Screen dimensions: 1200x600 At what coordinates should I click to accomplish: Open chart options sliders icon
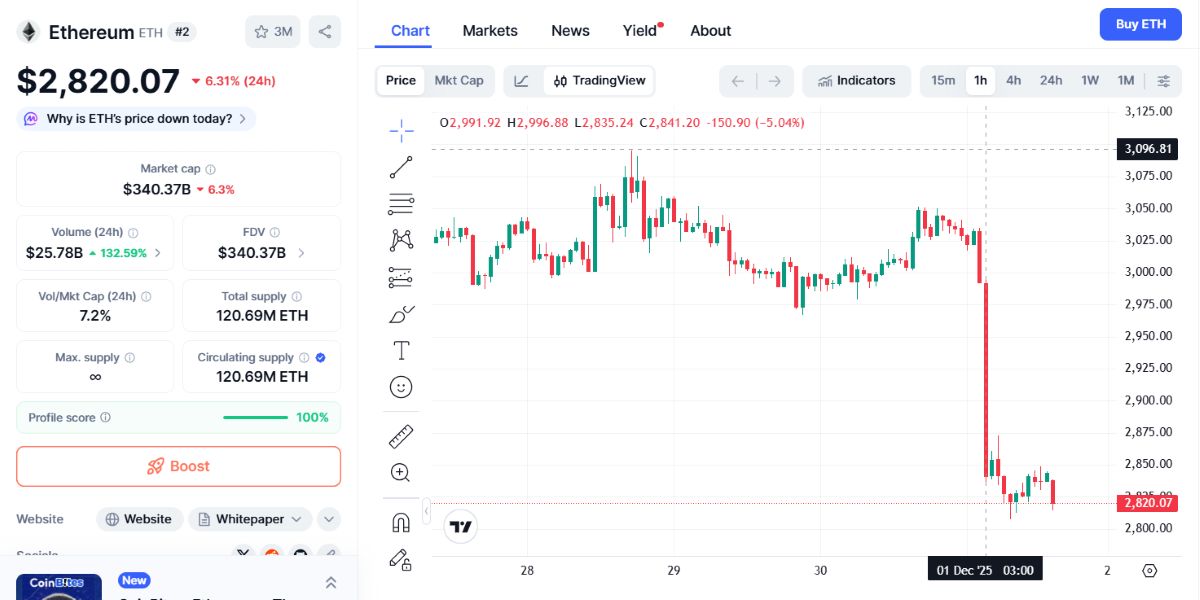[x=1163, y=81]
